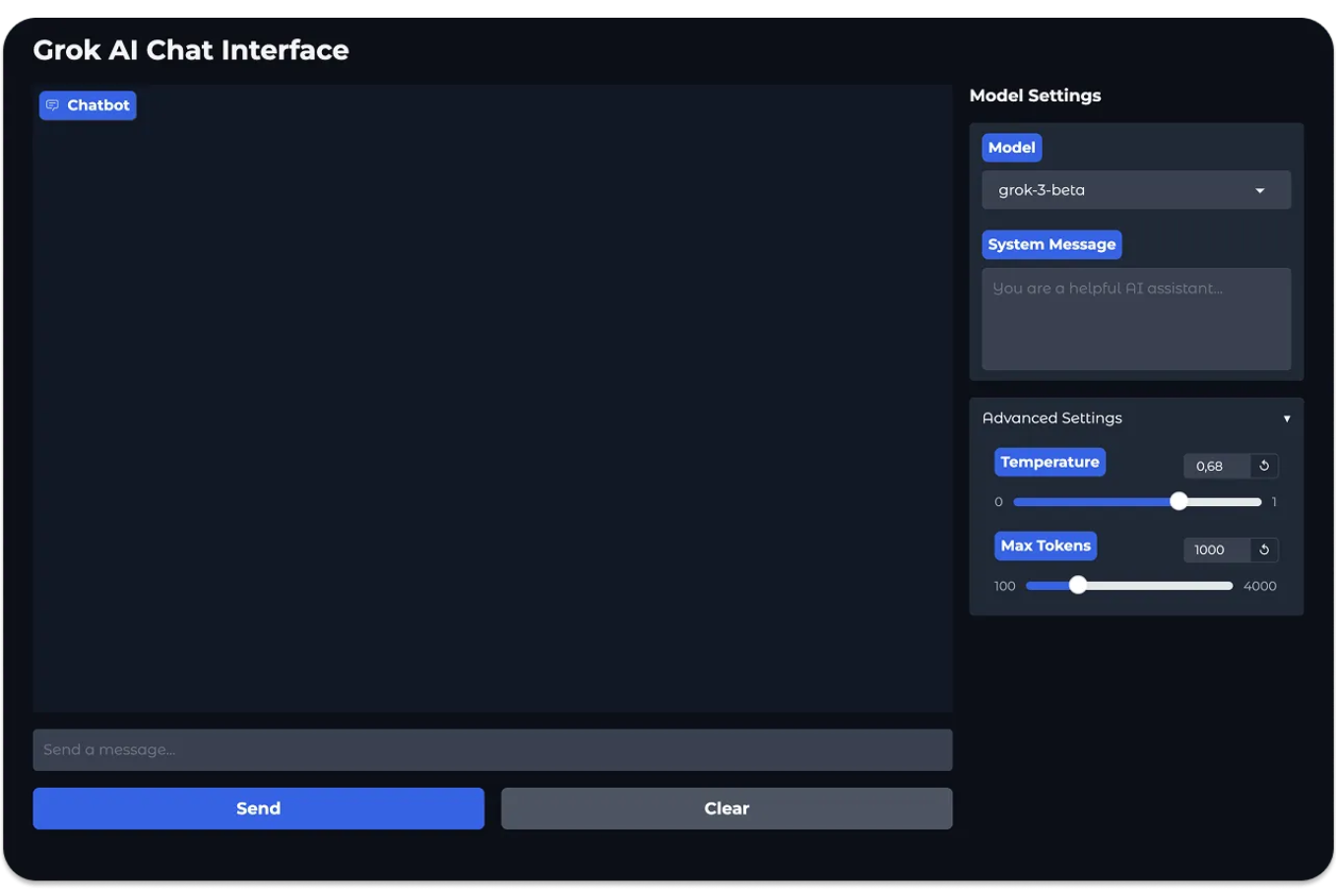This screenshot has height=896, width=1336.
Task: Click the Max Tokens label
Action: click(x=1046, y=545)
